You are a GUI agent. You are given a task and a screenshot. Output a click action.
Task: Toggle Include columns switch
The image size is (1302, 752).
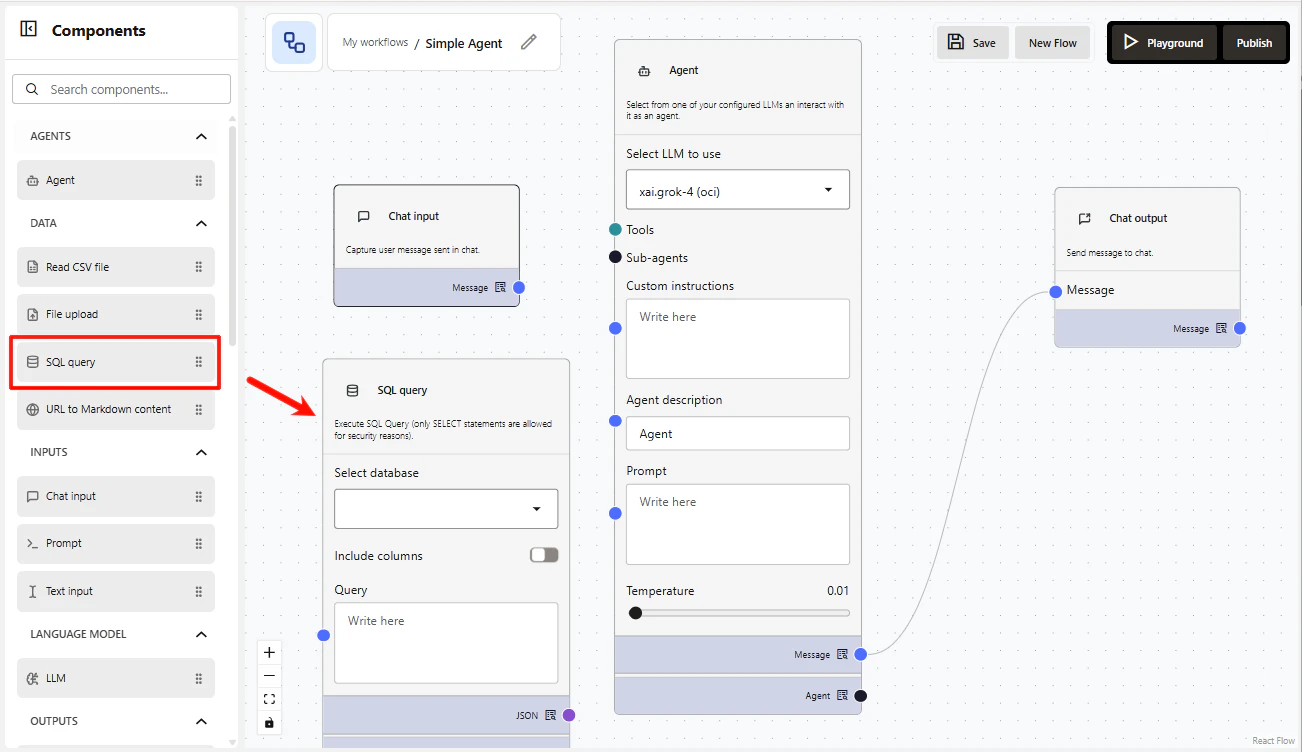tap(544, 555)
